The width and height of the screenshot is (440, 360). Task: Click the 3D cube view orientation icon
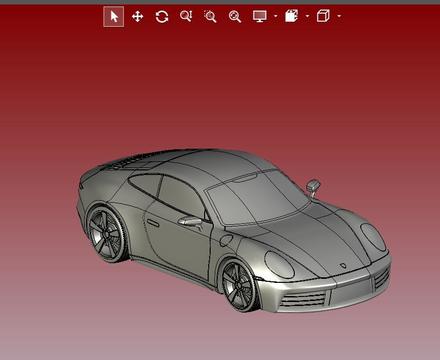[323, 16]
